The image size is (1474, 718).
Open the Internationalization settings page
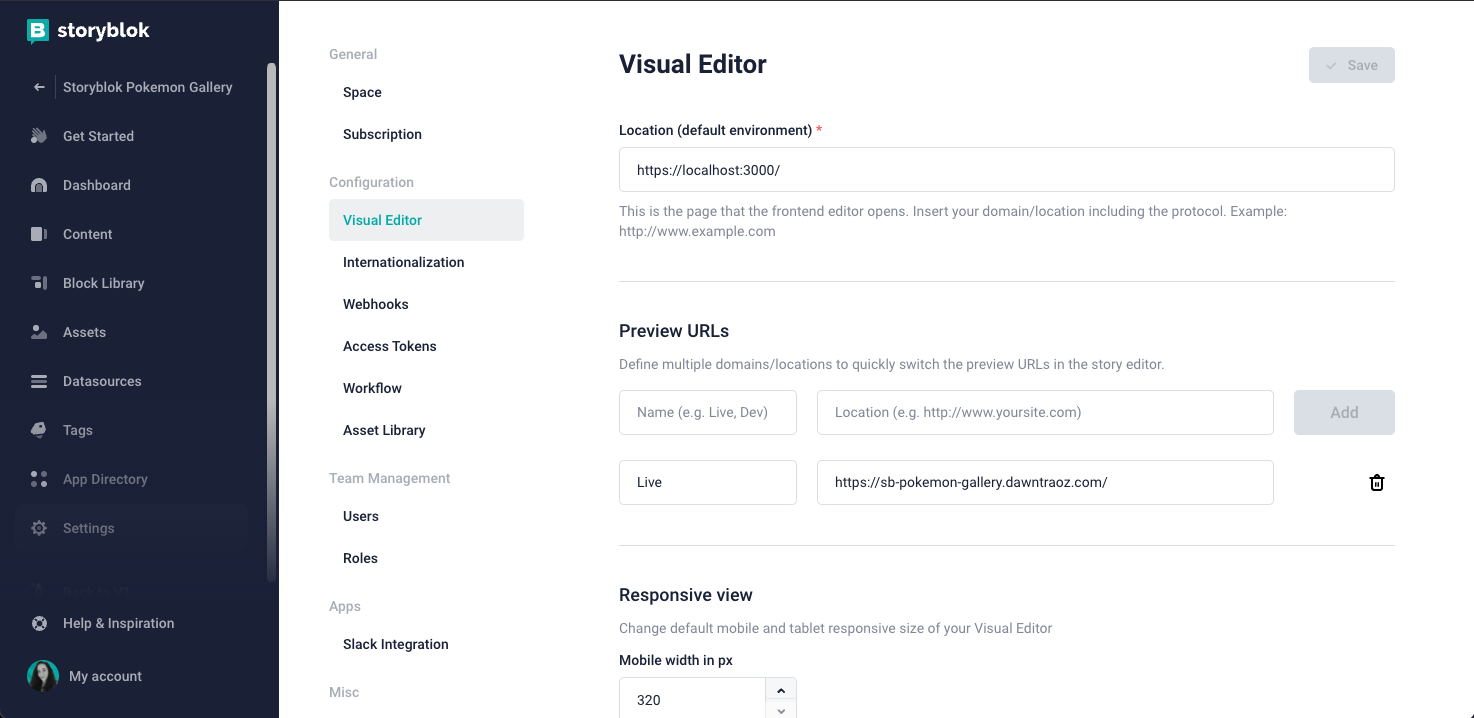point(403,262)
